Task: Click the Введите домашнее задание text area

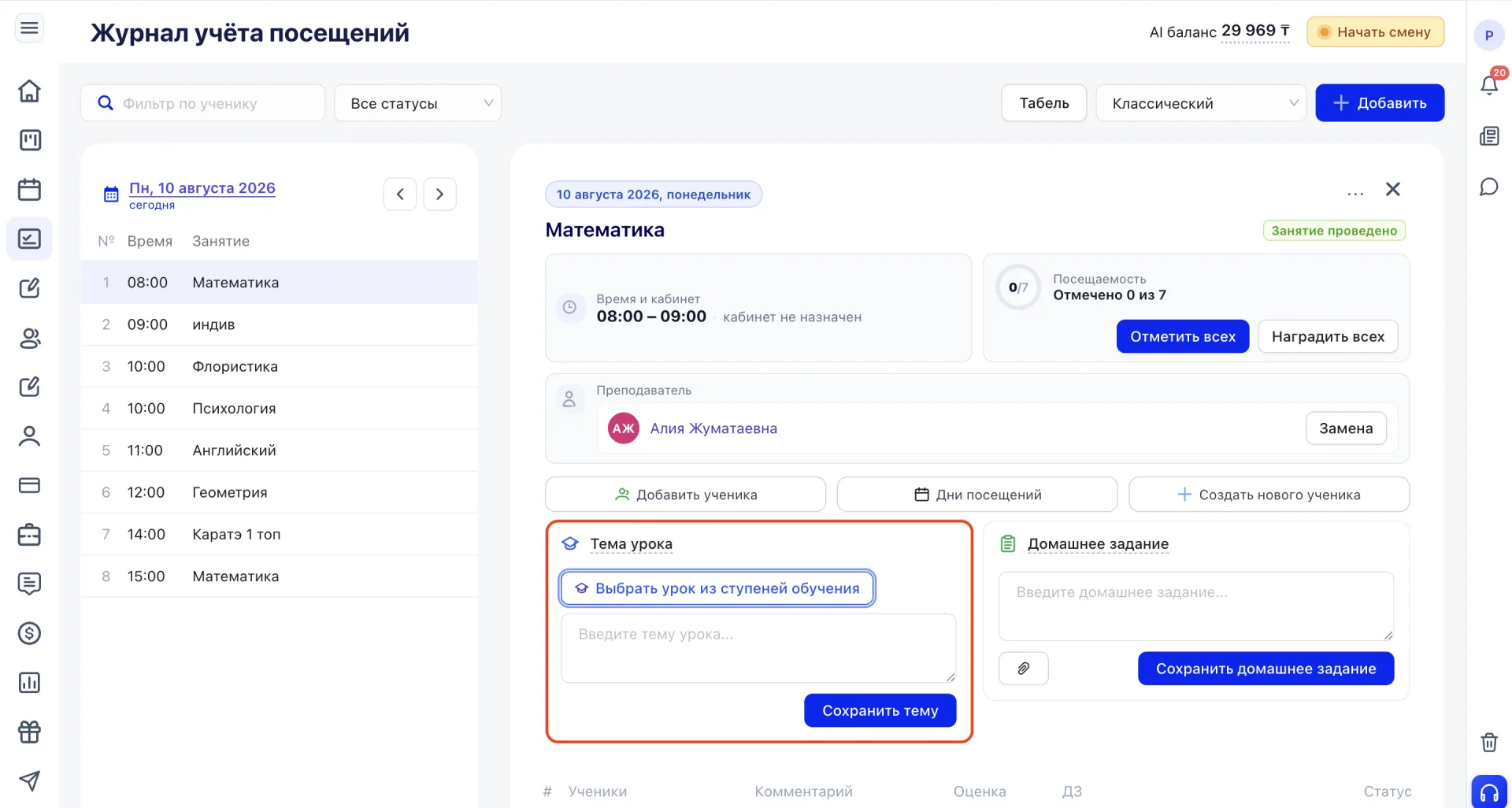Action: (x=1196, y=606)
